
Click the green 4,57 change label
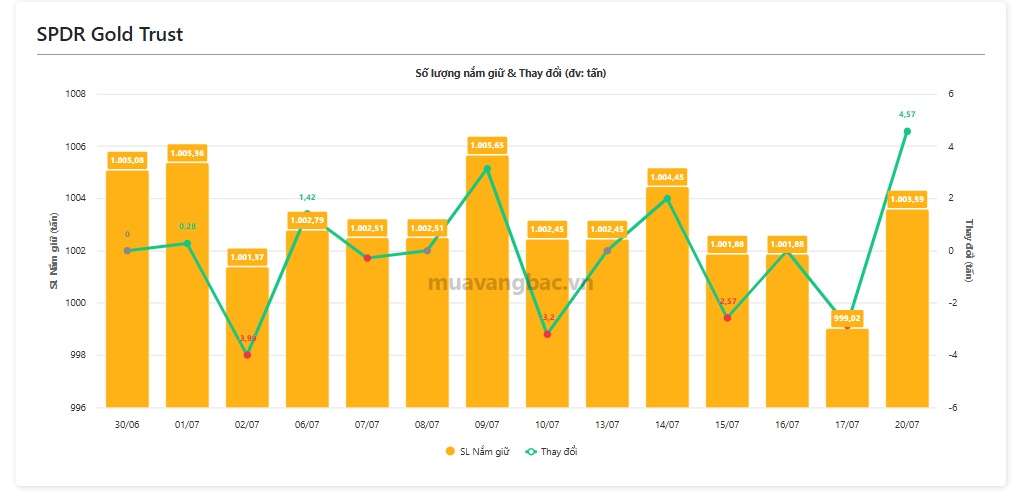907,114
